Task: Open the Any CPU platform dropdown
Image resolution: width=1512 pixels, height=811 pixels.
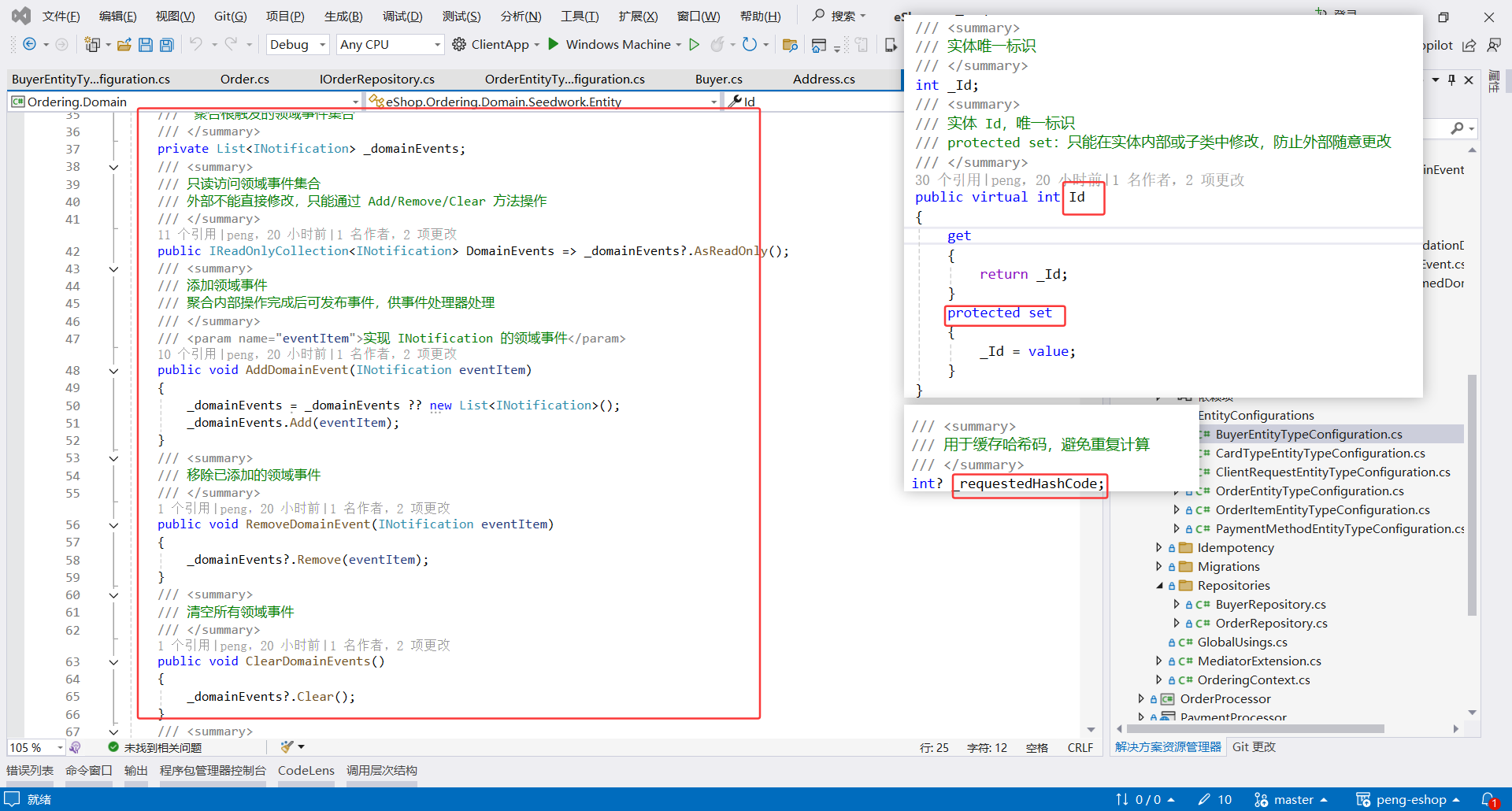Action: 390,44
